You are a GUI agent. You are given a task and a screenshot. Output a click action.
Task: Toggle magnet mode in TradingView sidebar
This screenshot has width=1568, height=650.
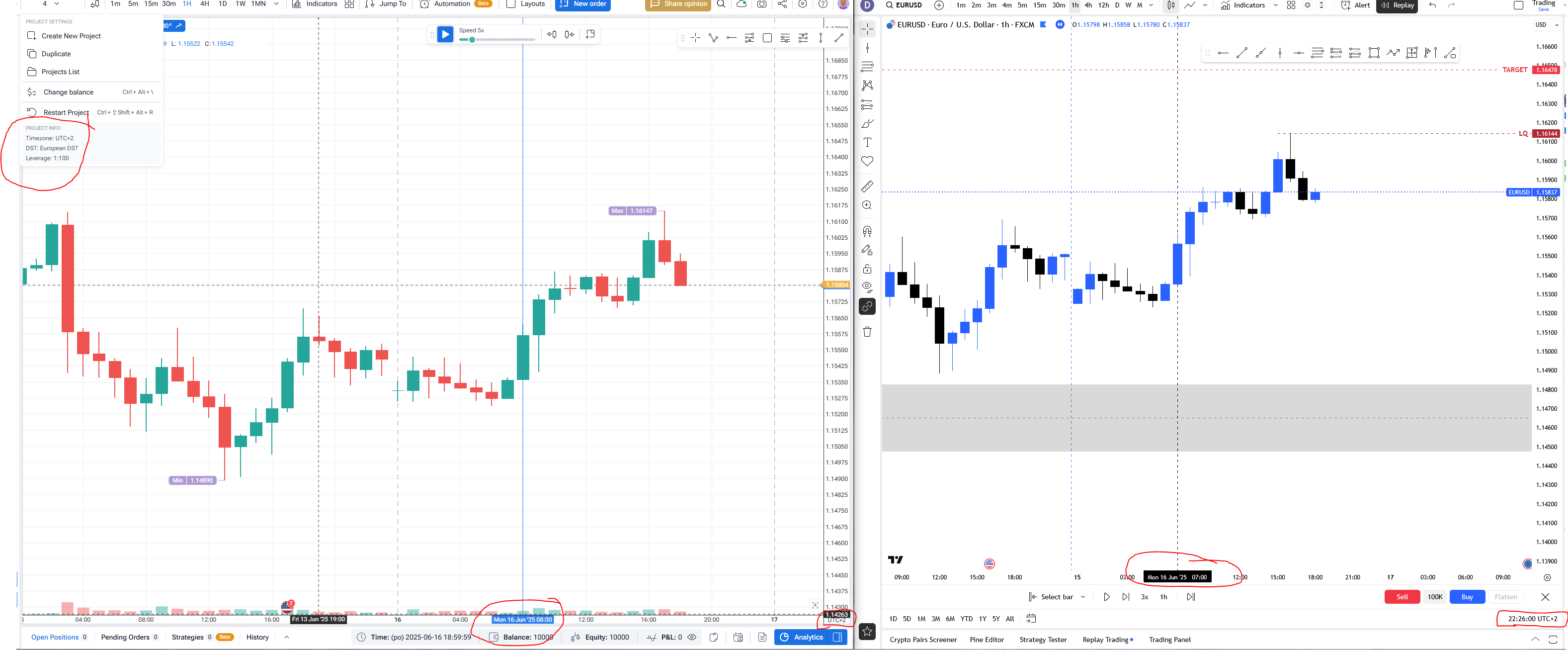tap(867, 231)
